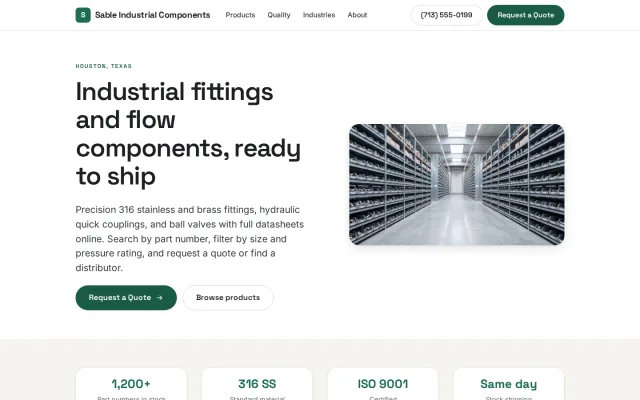Select the ISO 9001 stat card

(383, 384)
